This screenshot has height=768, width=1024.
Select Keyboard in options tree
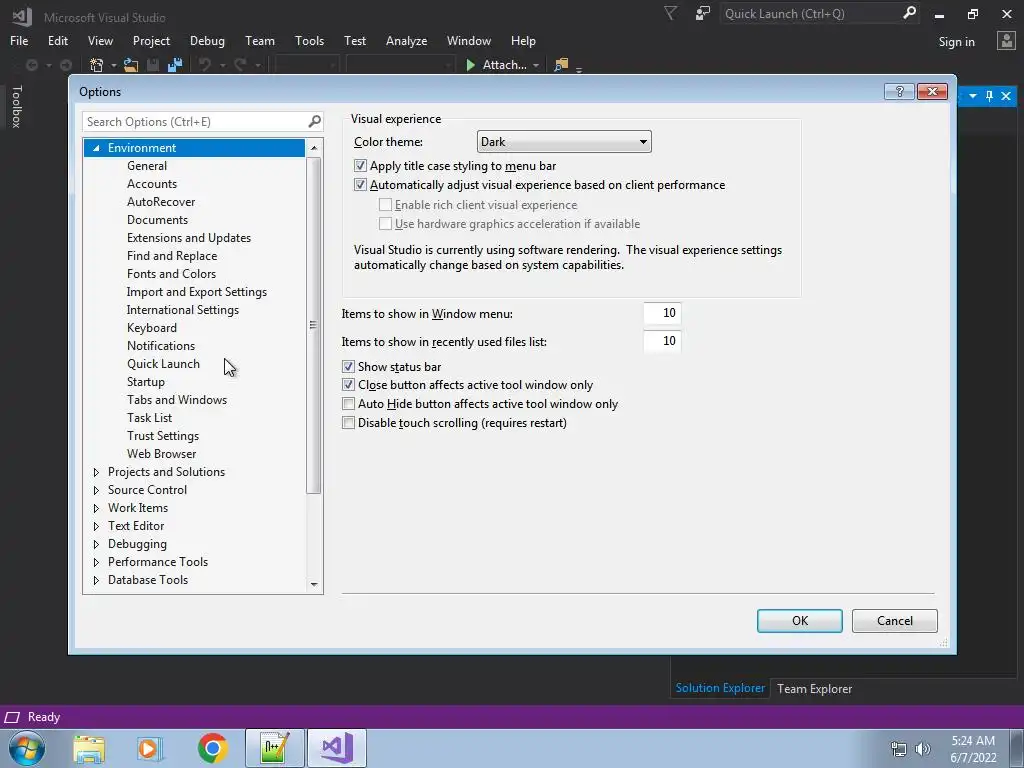click(152, 328)
